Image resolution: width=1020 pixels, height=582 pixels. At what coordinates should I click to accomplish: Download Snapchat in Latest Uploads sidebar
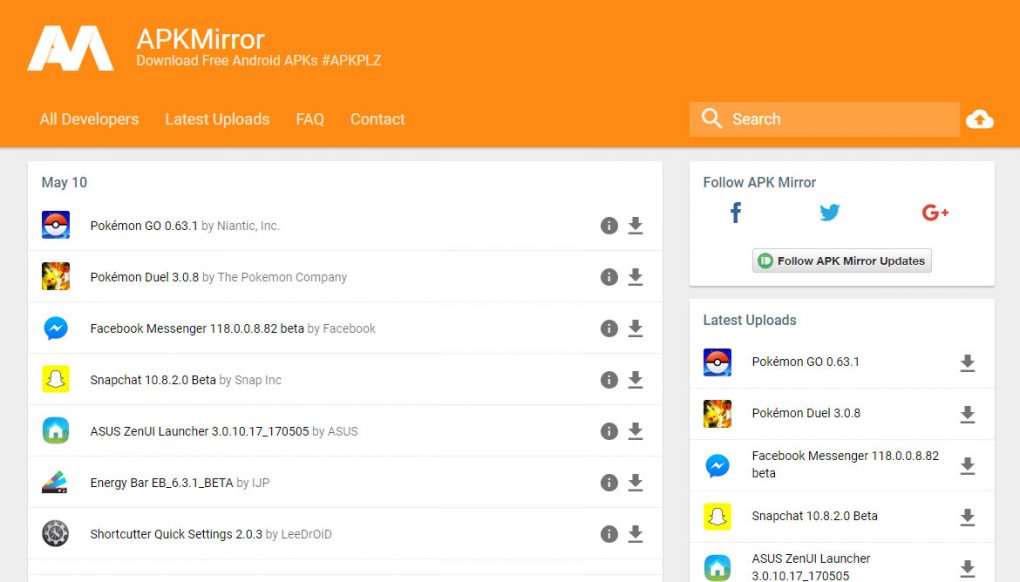tap(968, 517)
